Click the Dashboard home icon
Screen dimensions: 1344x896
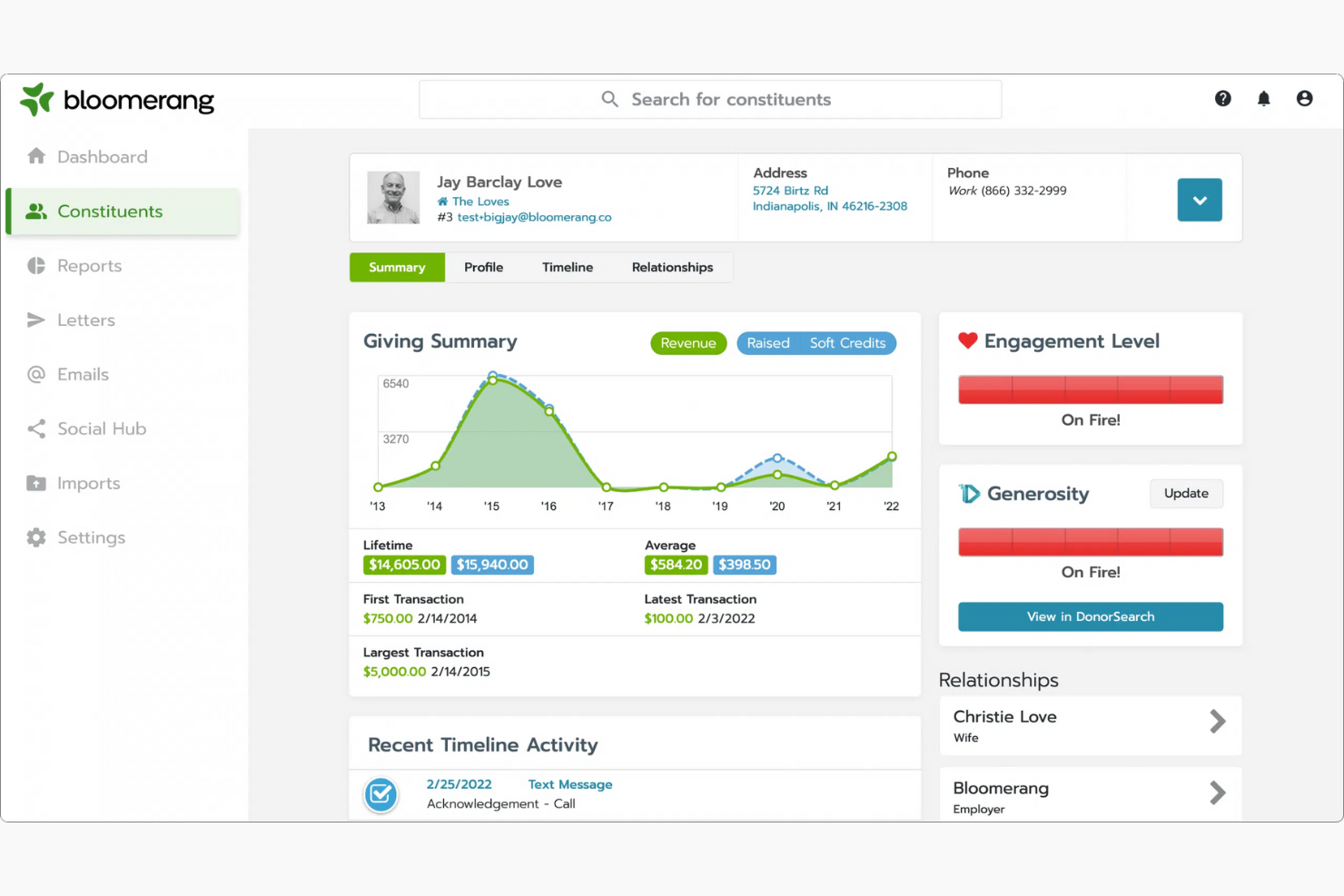point(36,156)
